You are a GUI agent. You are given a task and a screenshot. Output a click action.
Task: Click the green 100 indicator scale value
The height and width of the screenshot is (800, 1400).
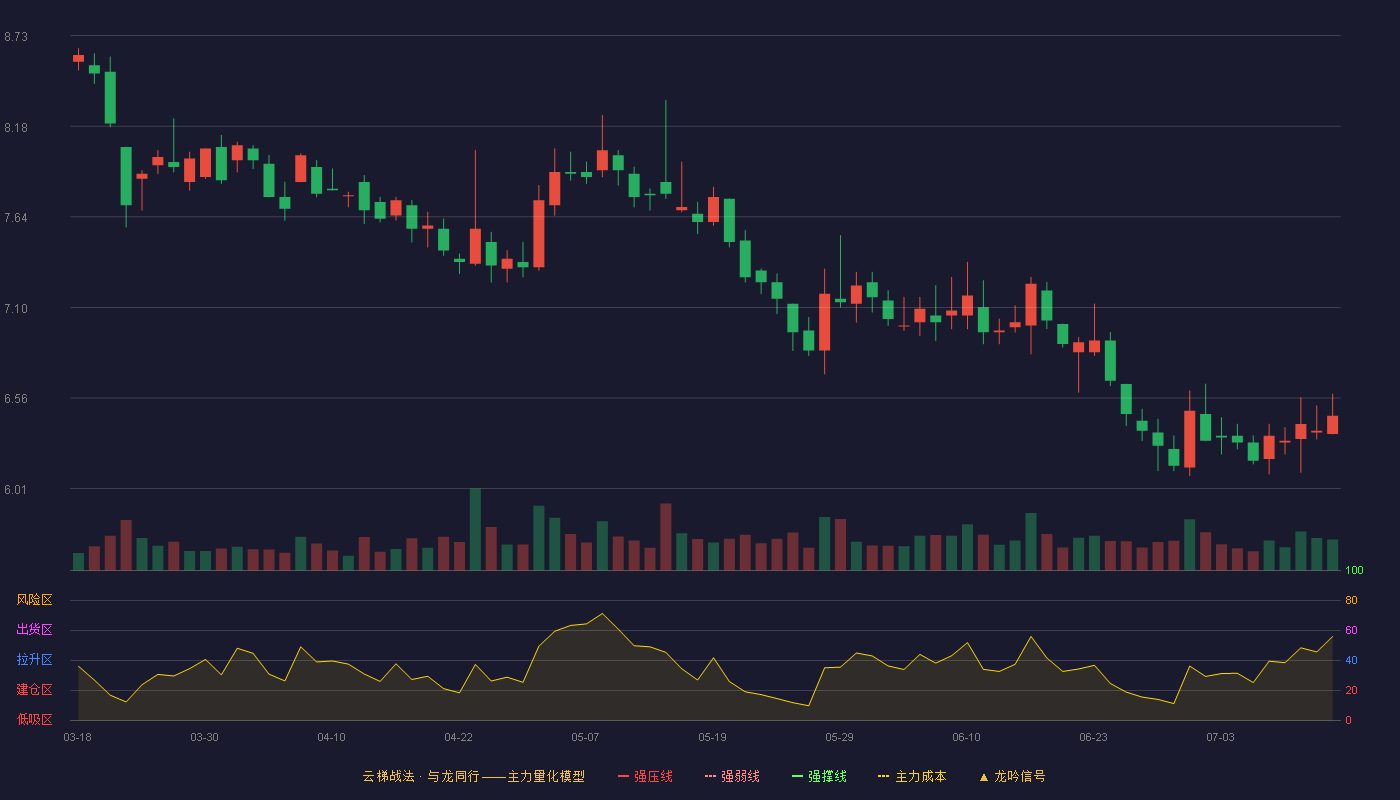[x=1354, y=571]
